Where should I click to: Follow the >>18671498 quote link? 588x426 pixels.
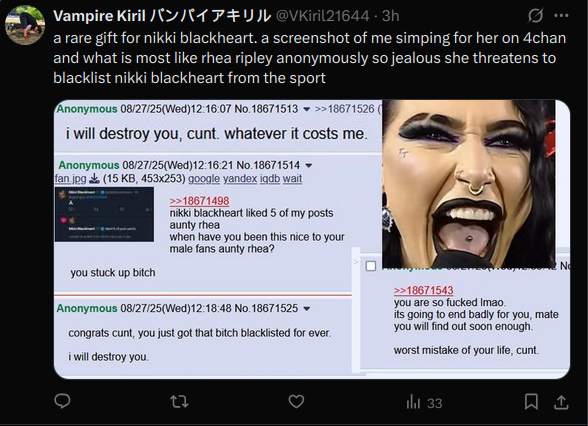tap(199, 201)
